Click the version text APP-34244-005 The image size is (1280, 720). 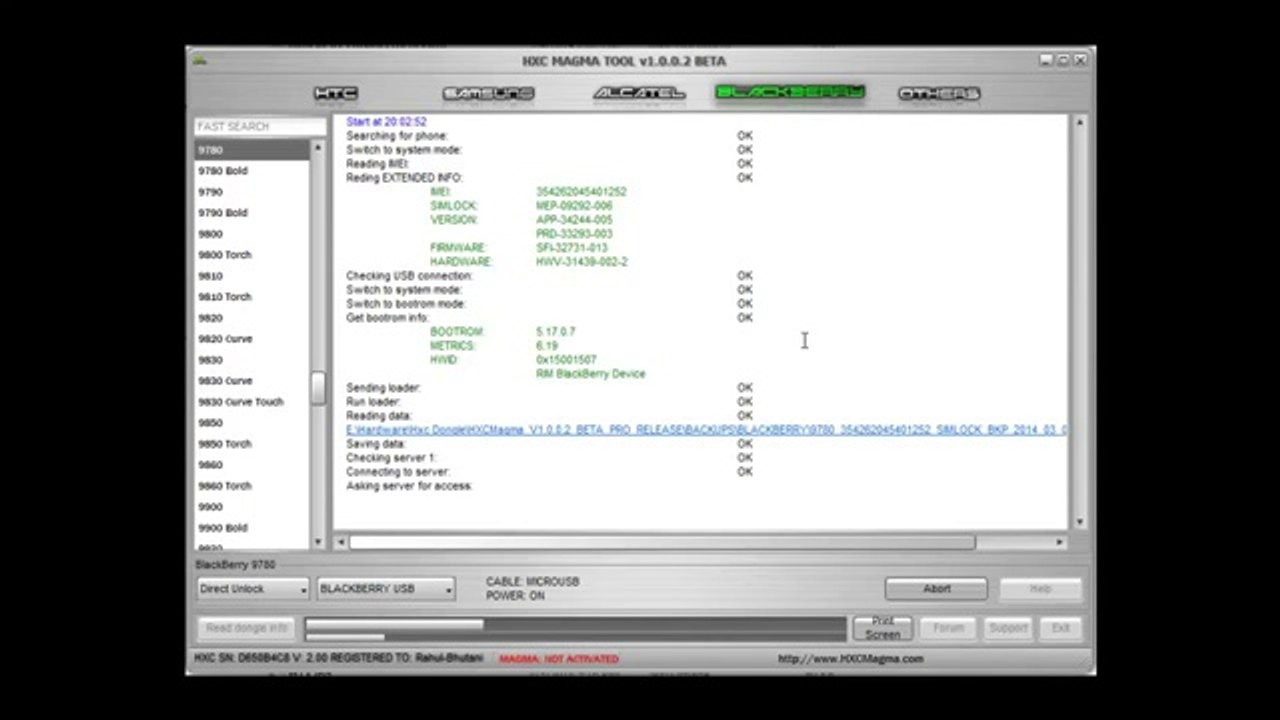click(x=574, y=220)
